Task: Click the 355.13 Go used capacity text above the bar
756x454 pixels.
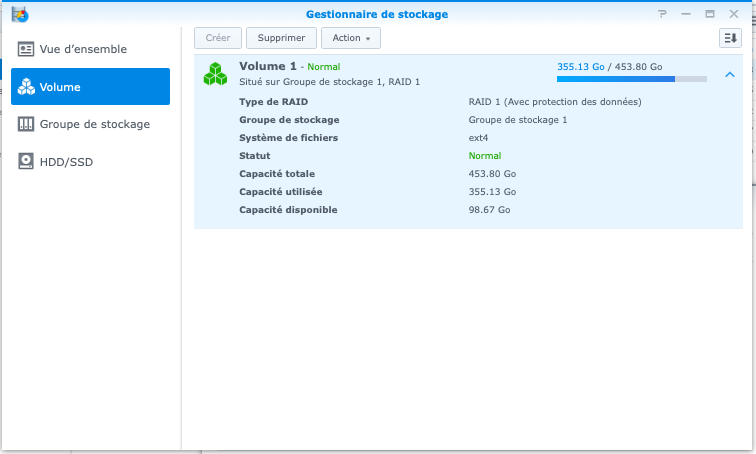Action: click(580, 66)
